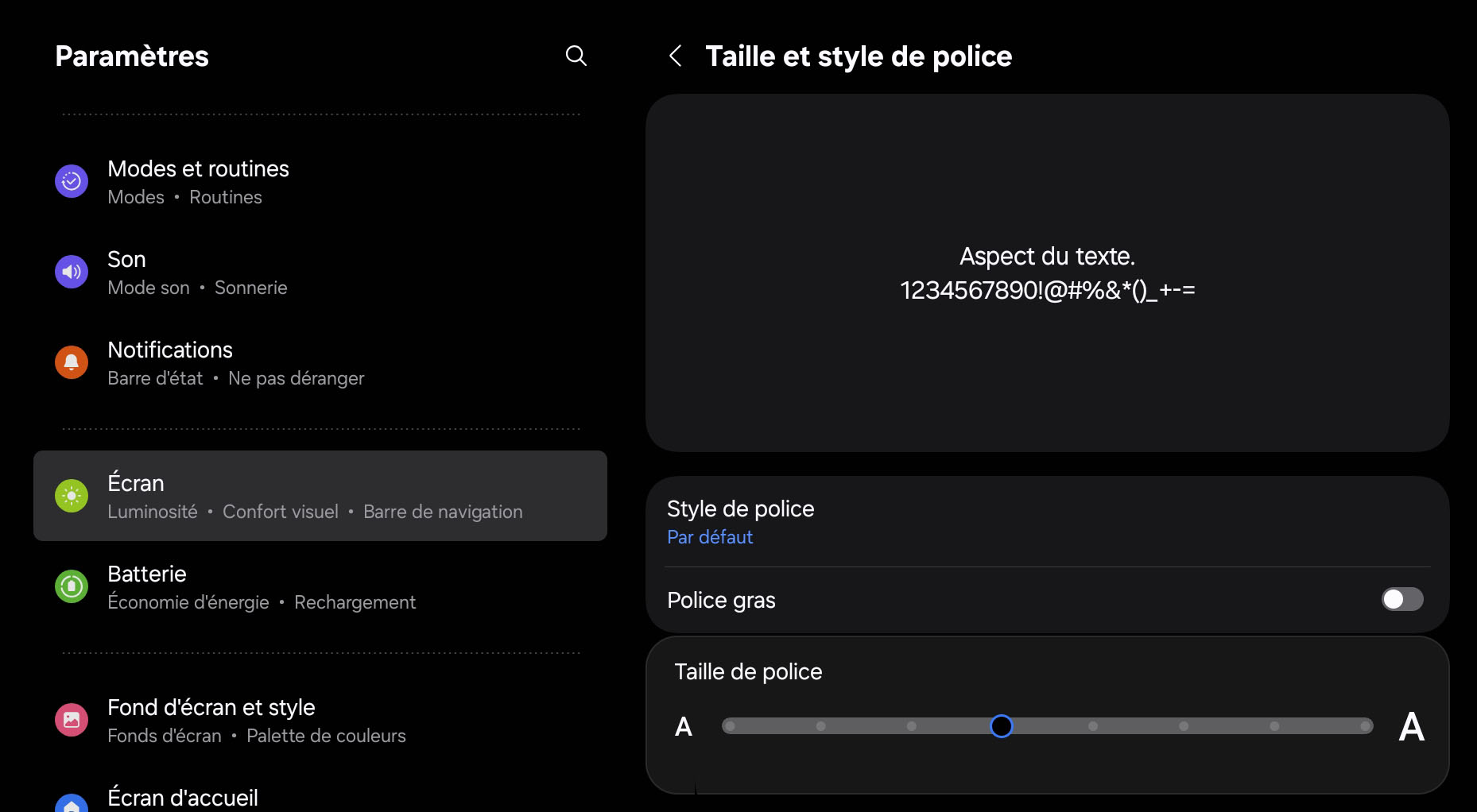Set font size slider to the smallest dot
Viewport: 1477px width, 812px height.
tap(731, 726)
